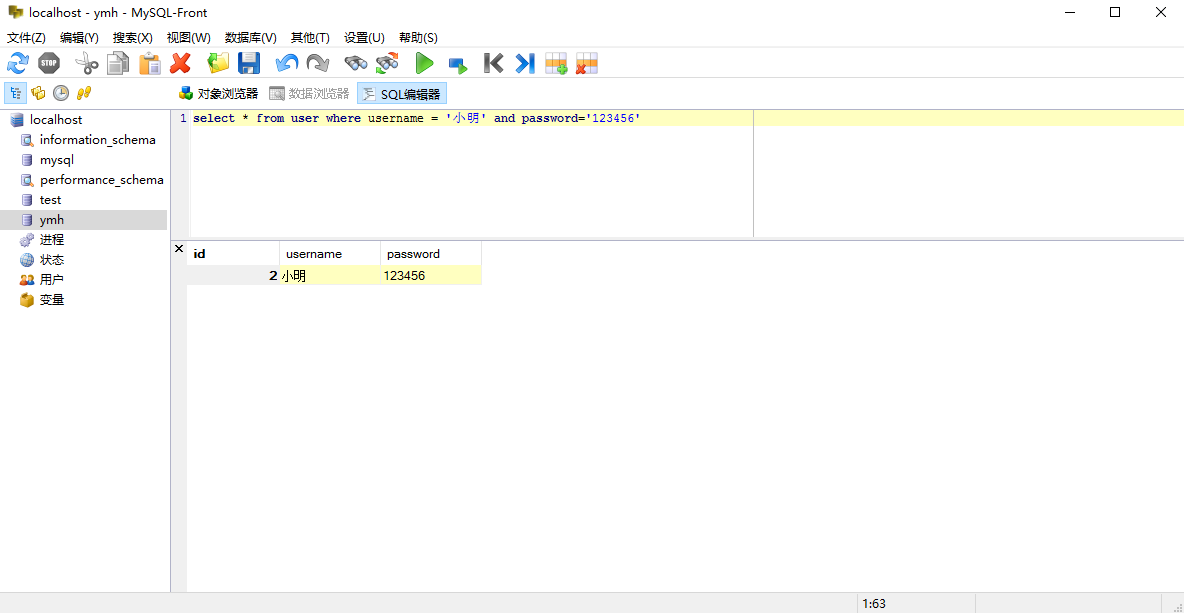The height and width of the screenshot is (613, 1184).
Task: Switch to the 对象浏览器 tab
Action: tap(218, 94)
